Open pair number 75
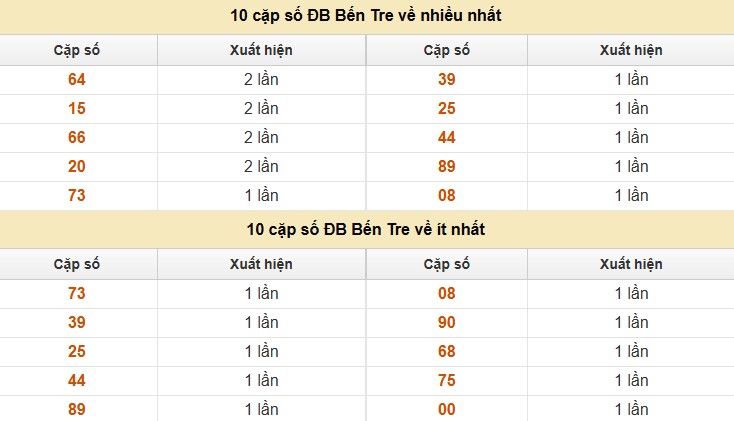This screenshot has height=421, width=734. 447,381
